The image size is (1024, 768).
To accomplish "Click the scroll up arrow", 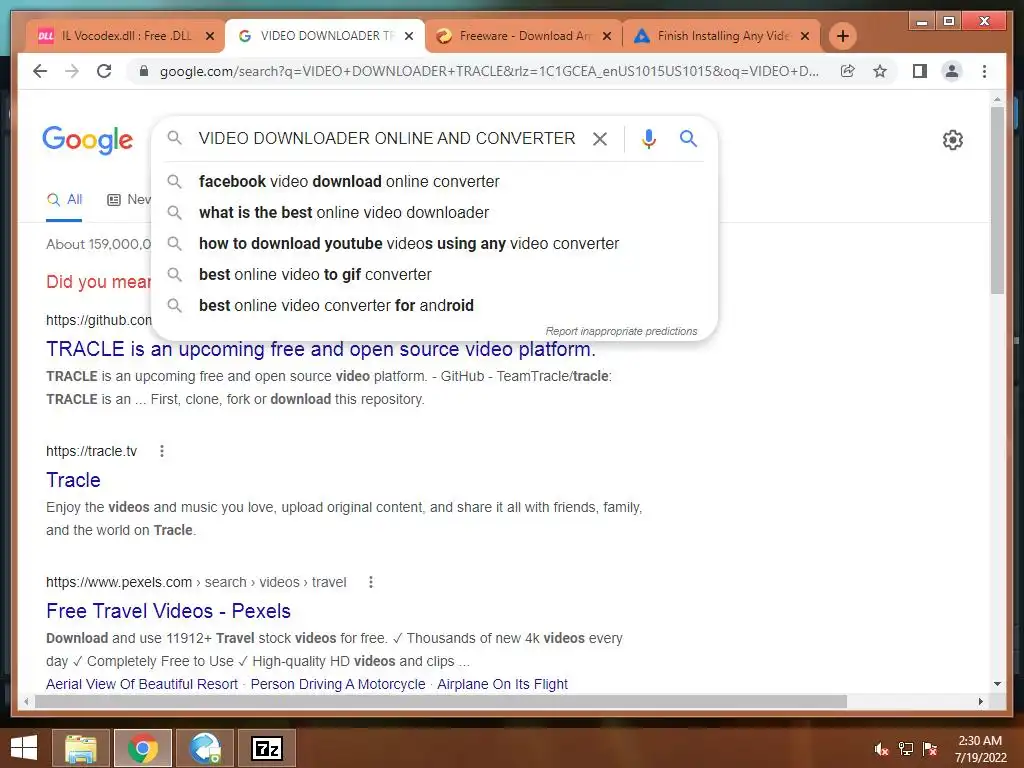I will (997, 99).
